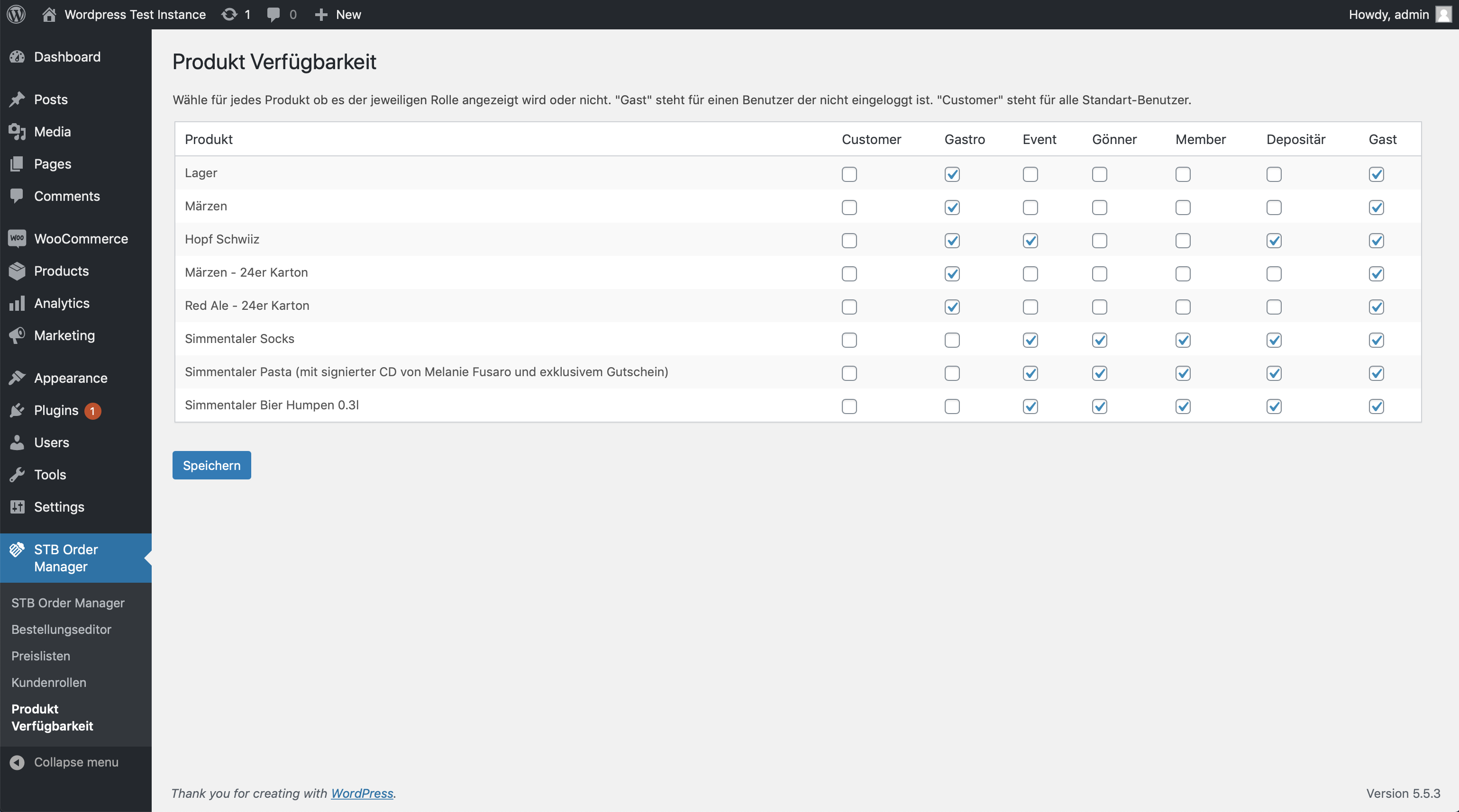Viewport: 1459px width, 812px height.
Task: Check Member checkbox for Red Ale - 24er Karton
Action: click(x=1183, y=307)
